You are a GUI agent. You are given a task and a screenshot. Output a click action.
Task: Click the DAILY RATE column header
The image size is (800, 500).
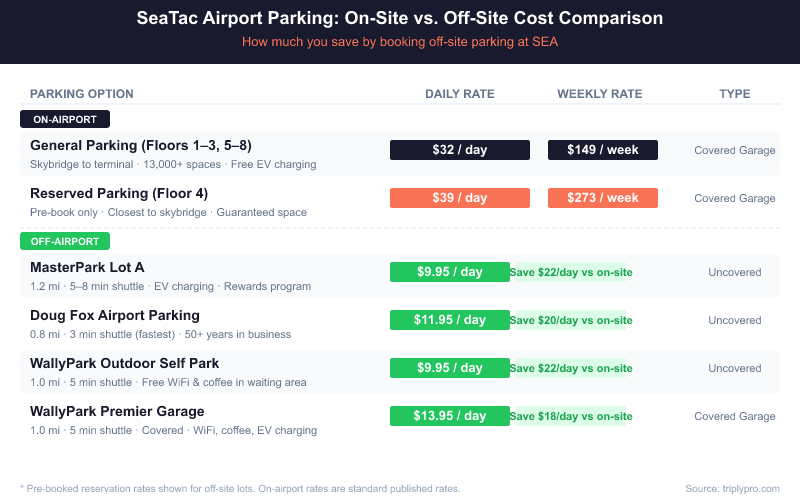point(460,94)
